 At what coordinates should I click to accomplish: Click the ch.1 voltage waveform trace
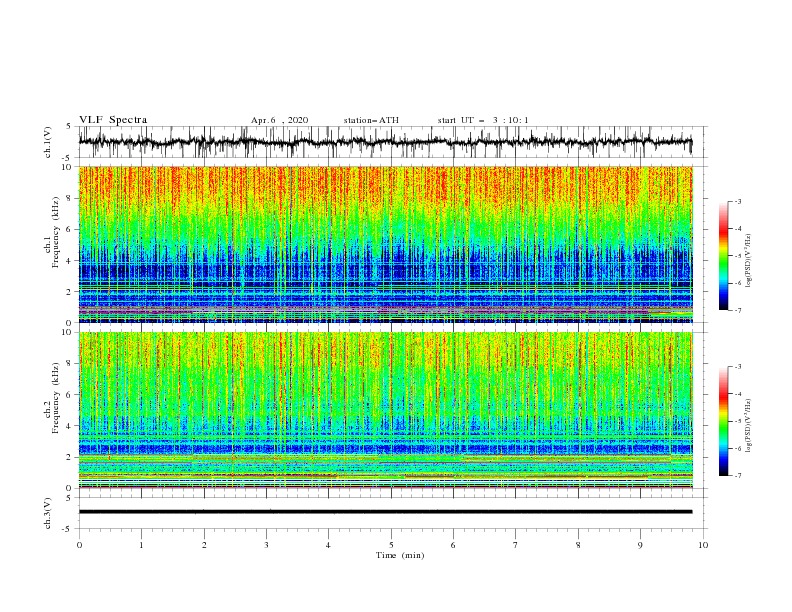pos(385,142)
